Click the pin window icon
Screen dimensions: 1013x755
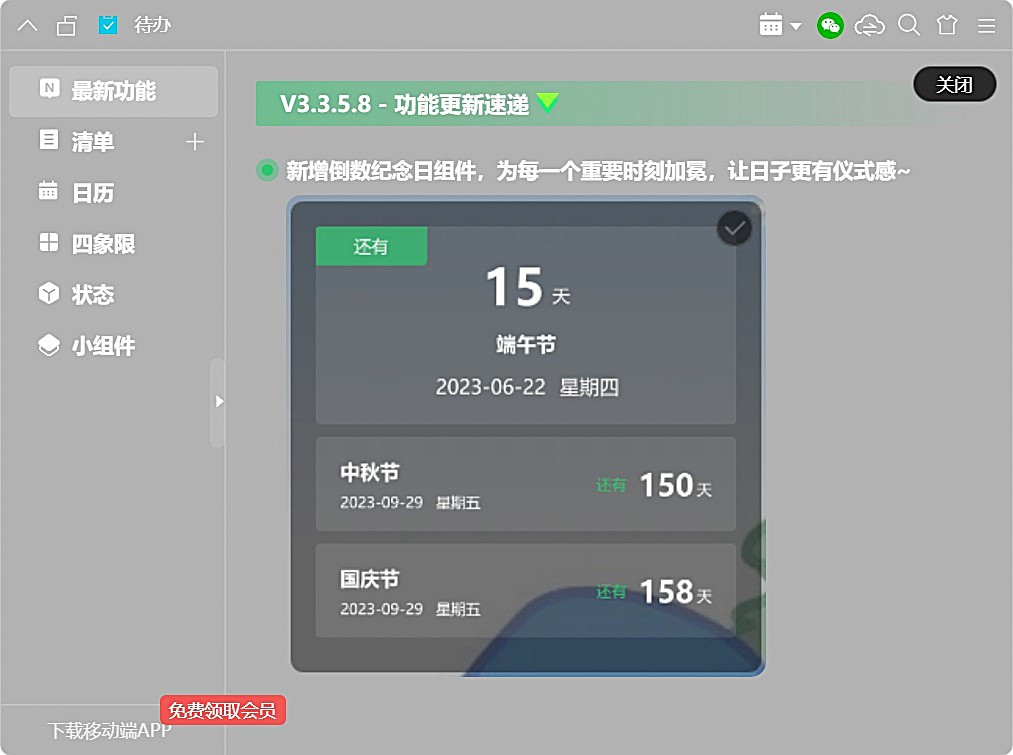[x=67, y=26]
